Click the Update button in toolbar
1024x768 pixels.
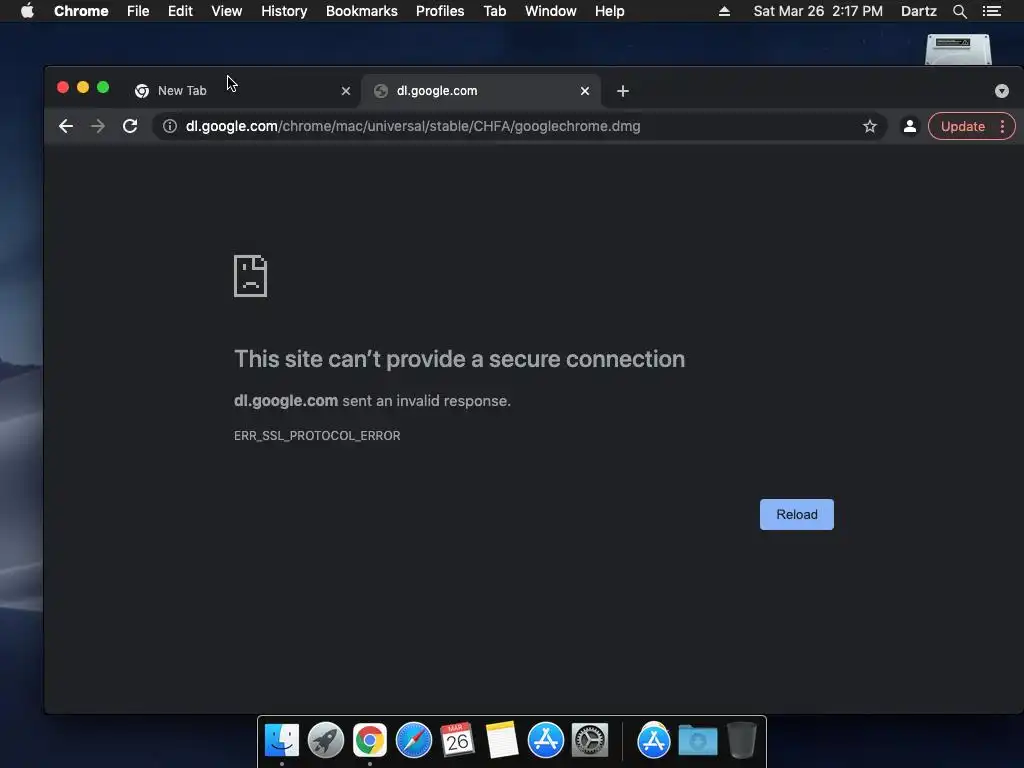coord(963,126)
